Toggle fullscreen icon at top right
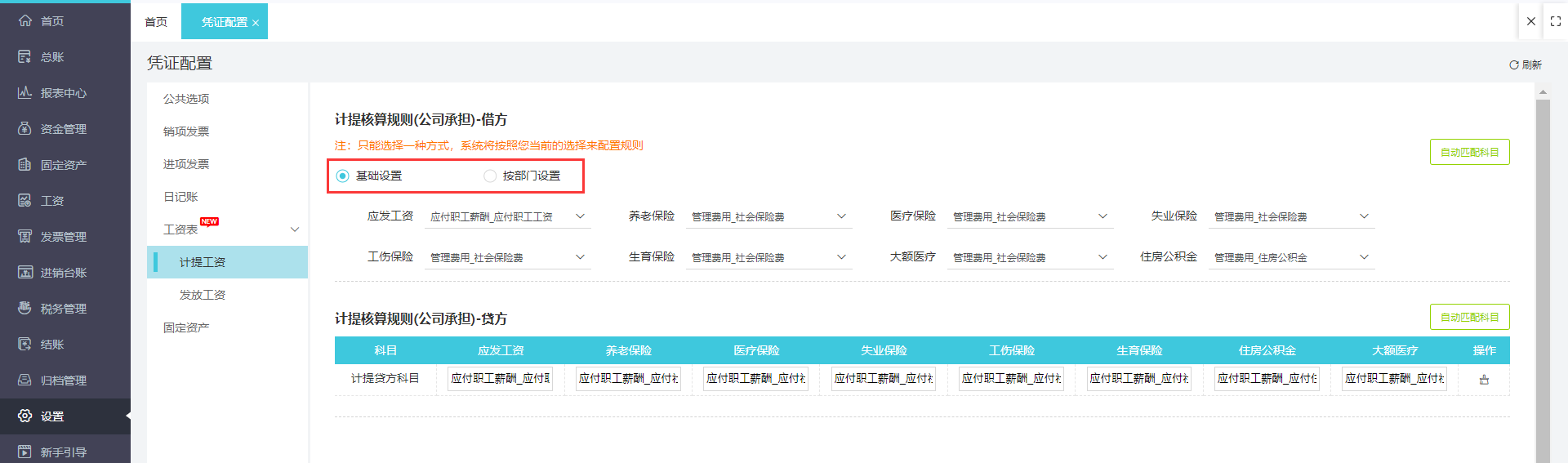Image resolution: width=1568 pixels, height=463 pixels. tap(1555, 21)
